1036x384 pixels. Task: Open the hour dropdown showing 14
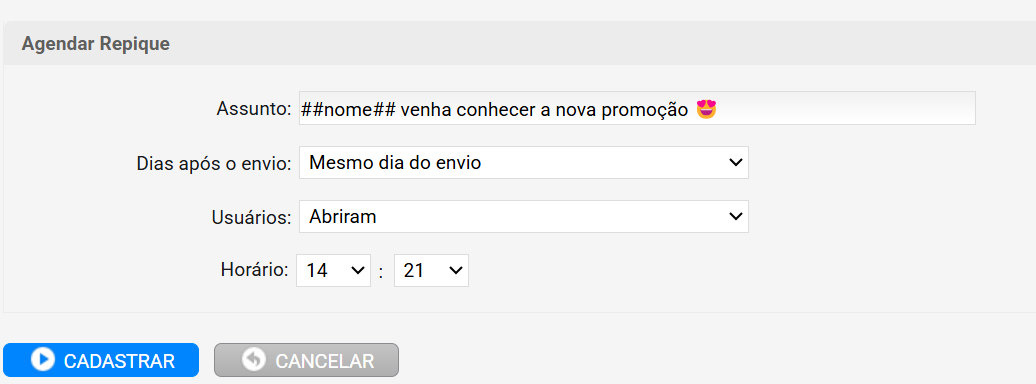334,270
